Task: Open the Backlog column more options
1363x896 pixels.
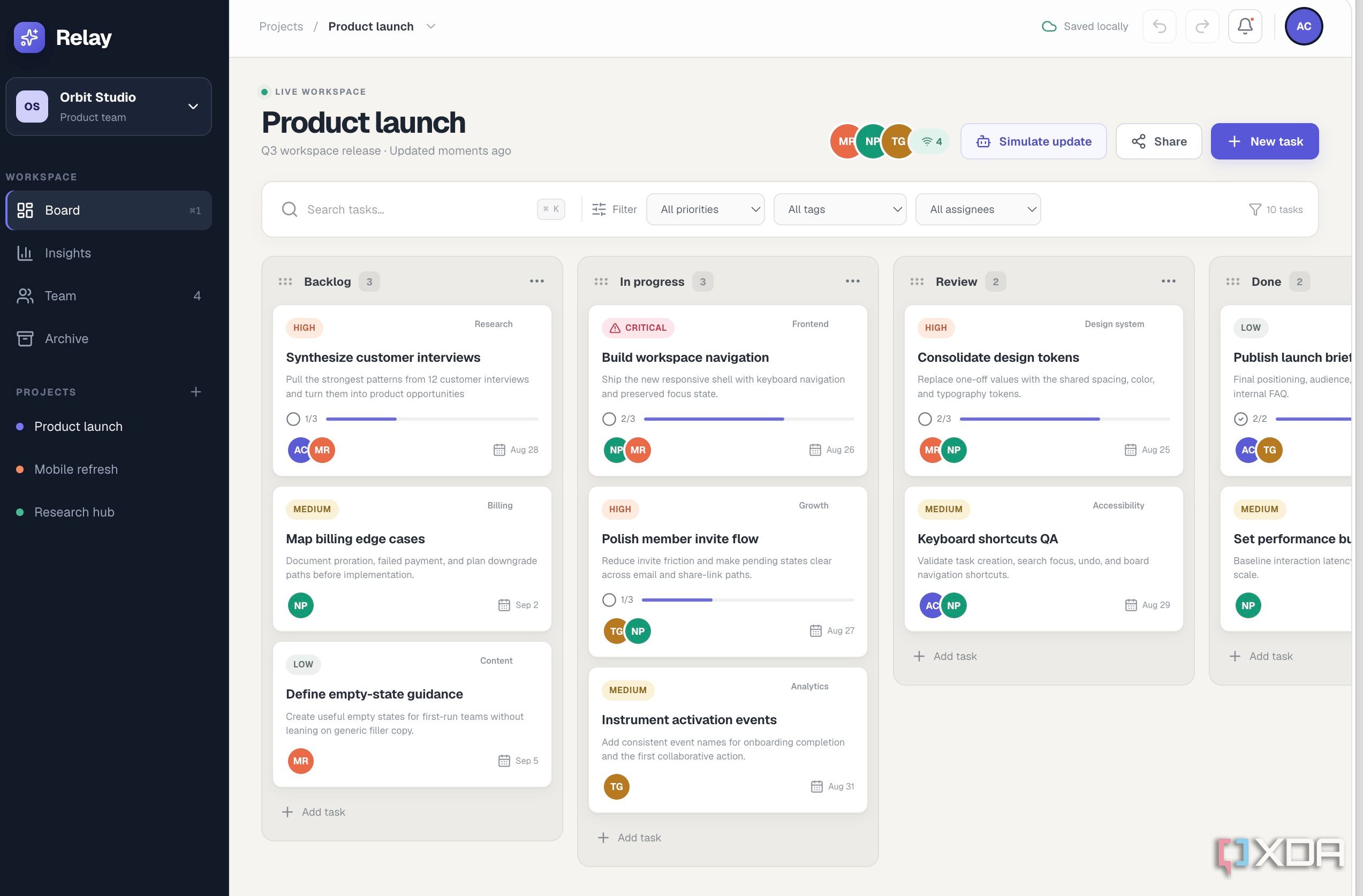Action: pos(536,281)
